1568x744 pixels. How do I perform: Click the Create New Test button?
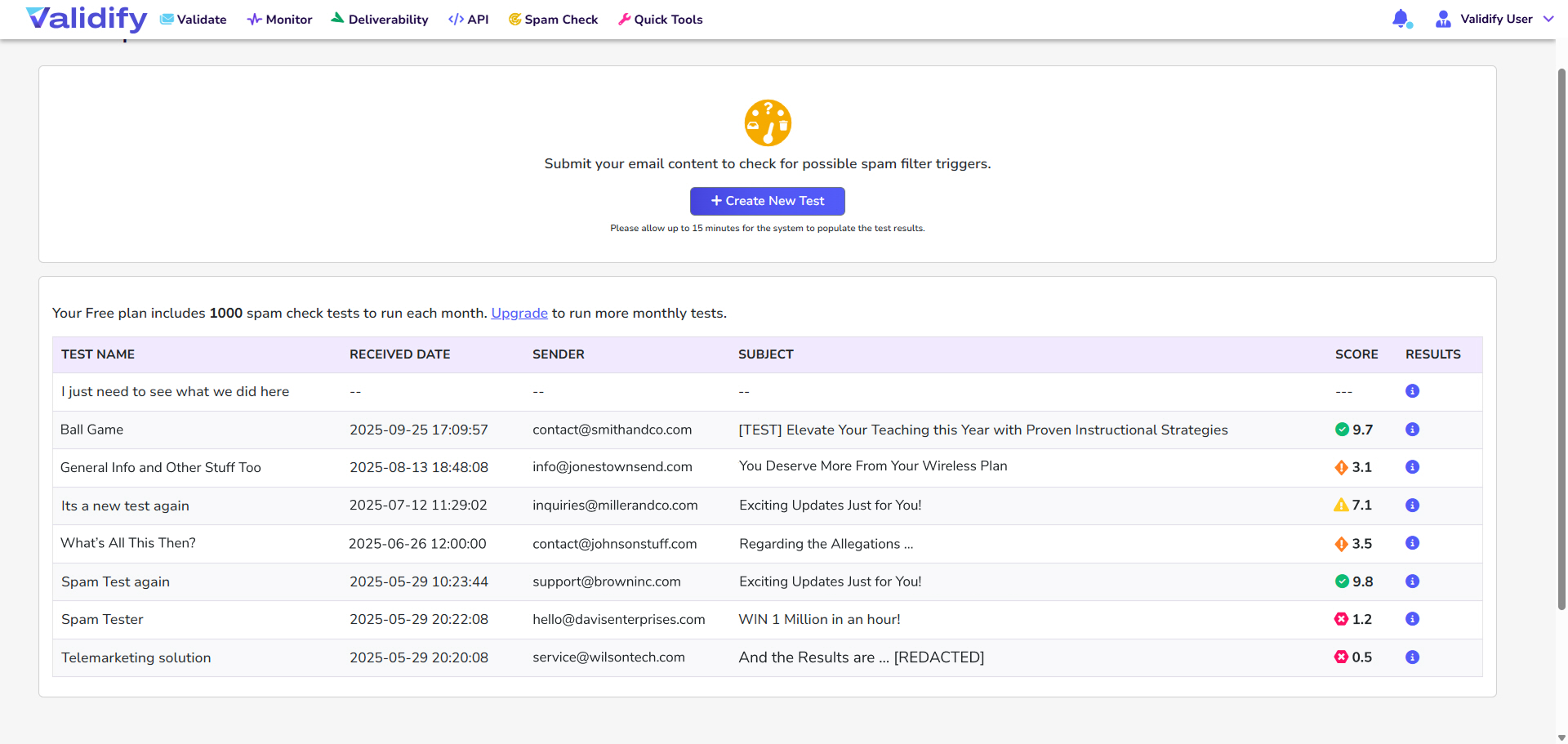pos(767,201)
